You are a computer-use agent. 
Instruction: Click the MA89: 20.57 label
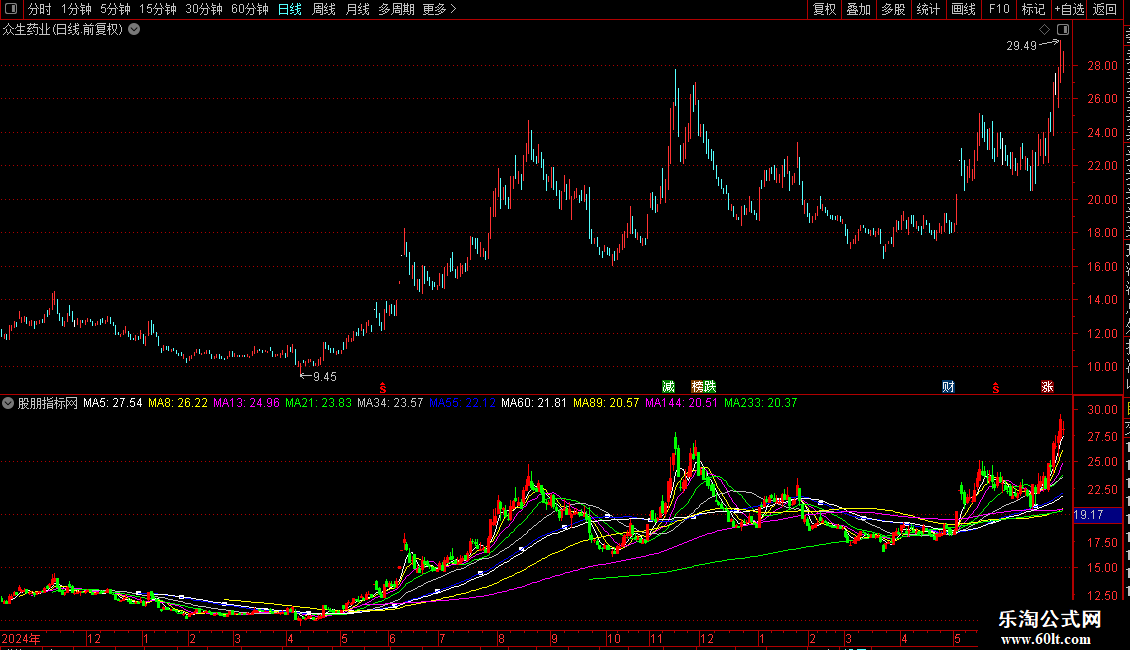click(x=606, y=403)
